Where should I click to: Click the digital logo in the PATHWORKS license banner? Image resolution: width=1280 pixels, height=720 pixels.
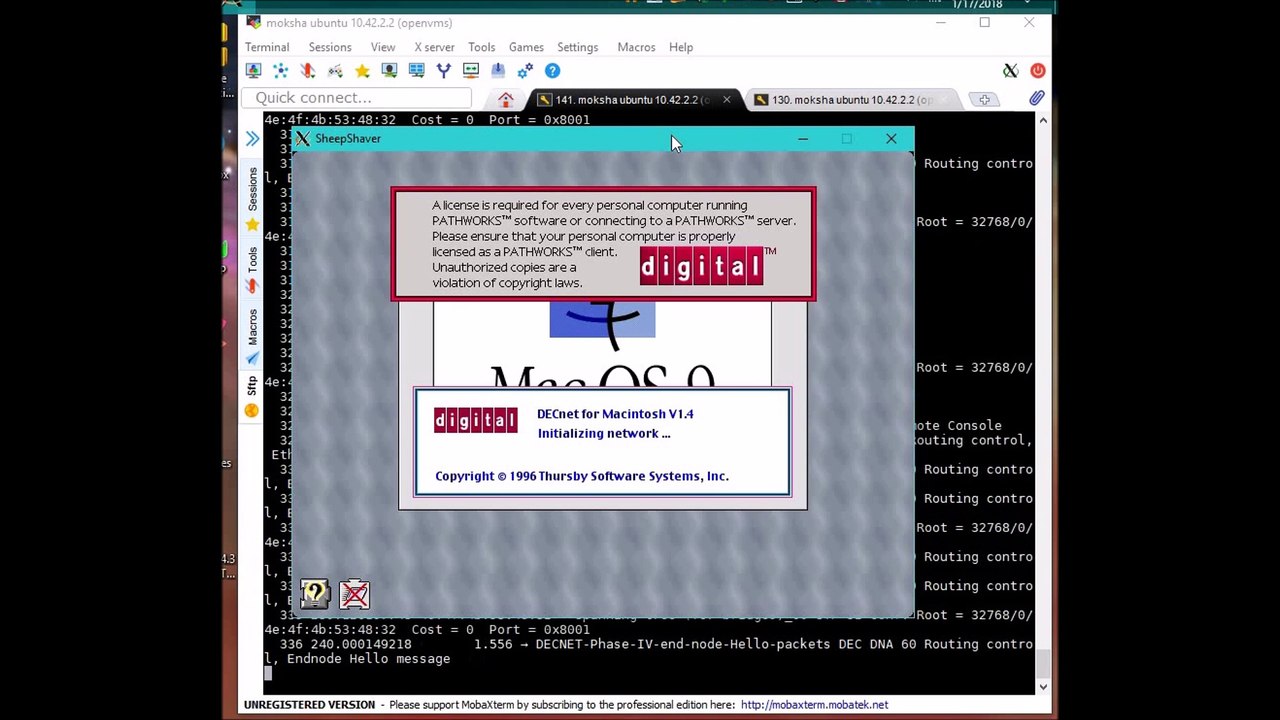tap(701, 266)
